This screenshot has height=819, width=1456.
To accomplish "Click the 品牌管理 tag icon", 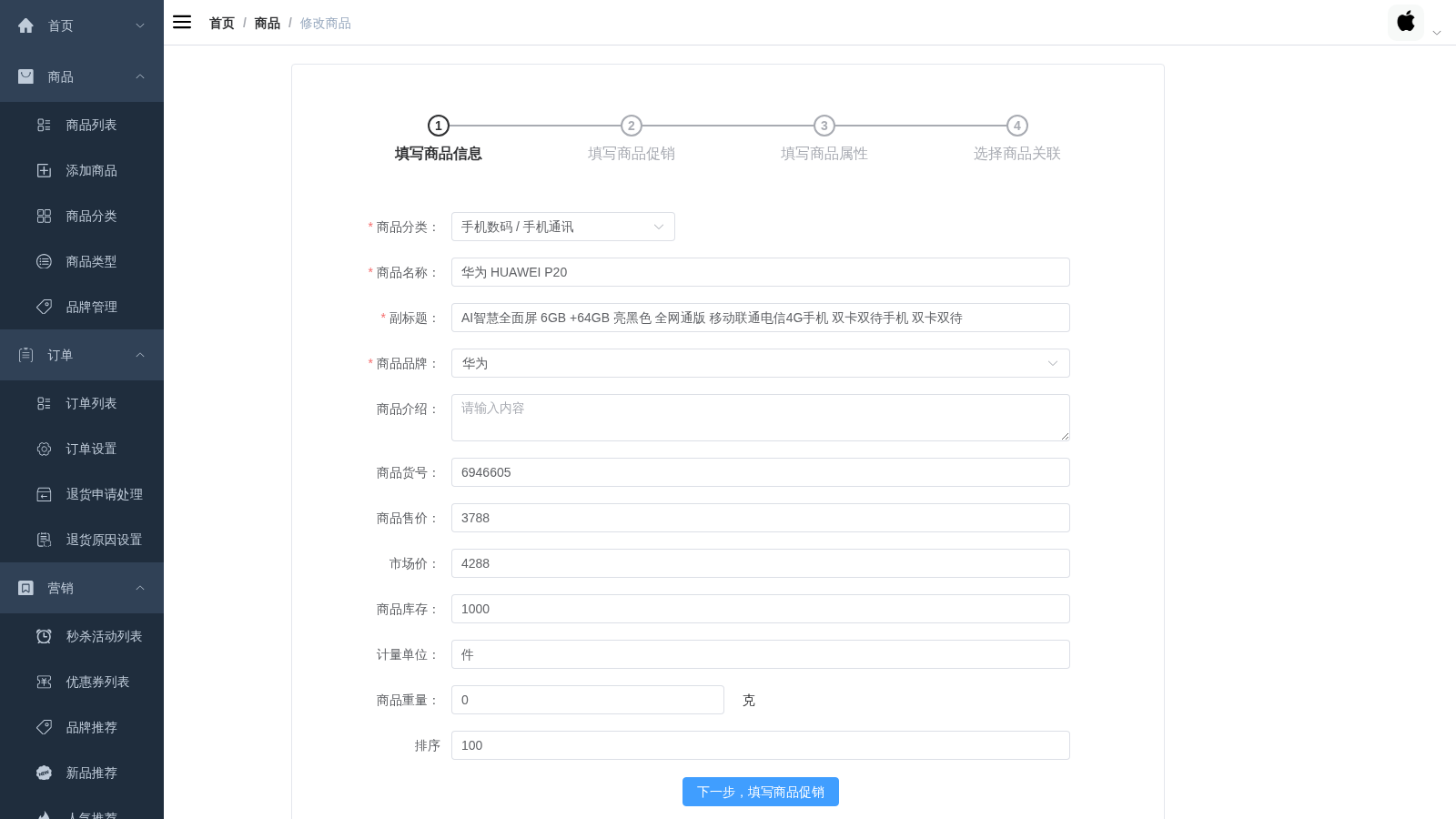I will [x=44, y=307].
